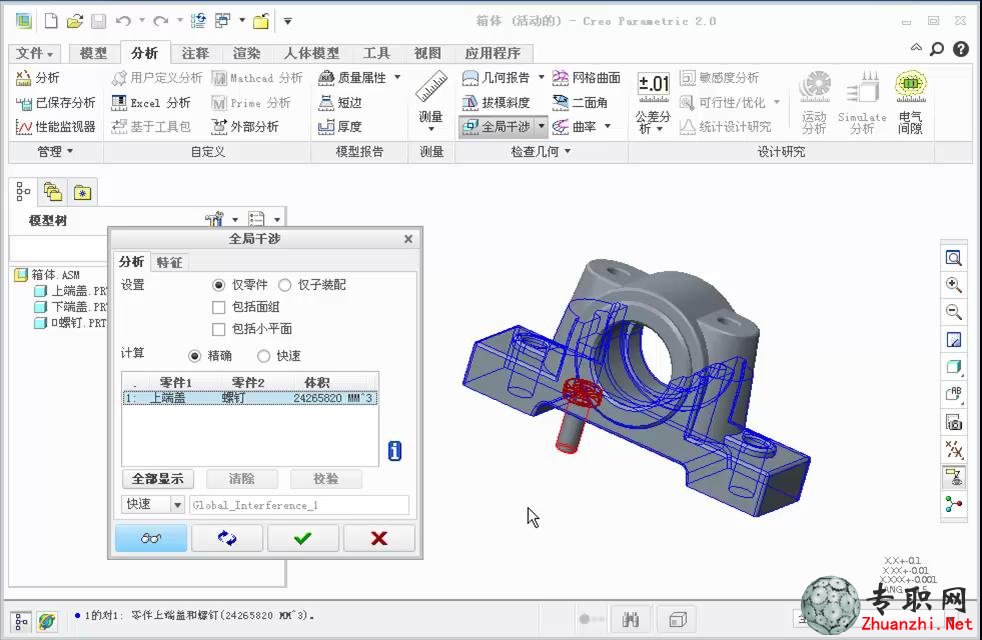982x640 pixels.
Task: Select the 仅子装配 radio option
Action: point(284,285)
